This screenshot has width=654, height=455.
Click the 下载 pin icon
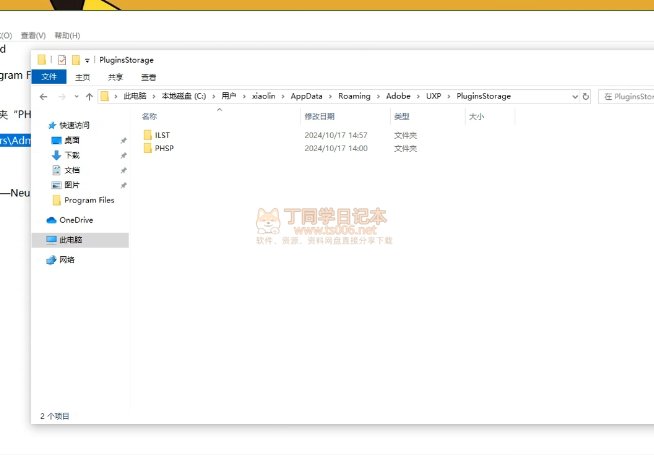(123, 156)
